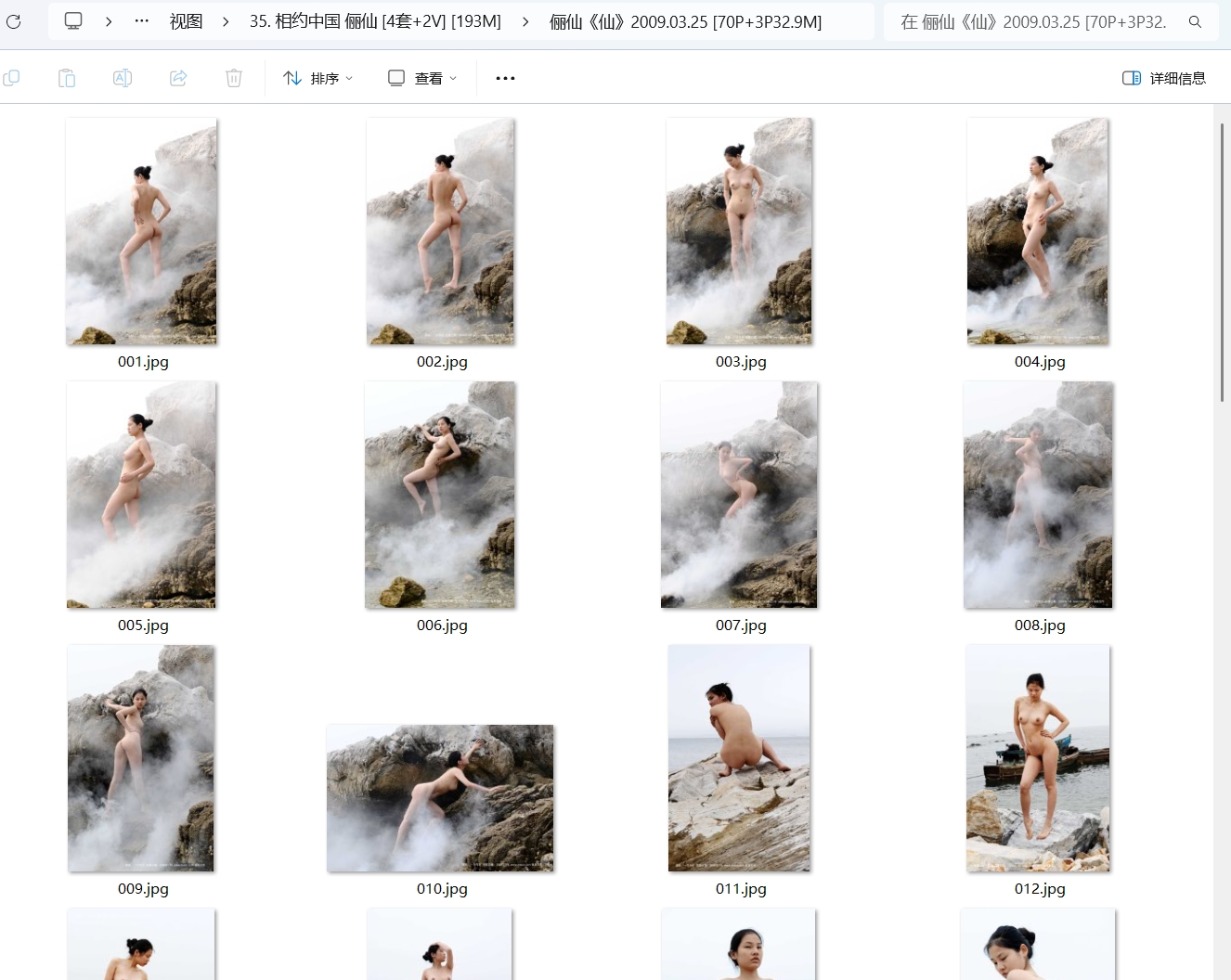Click the This PC monitor icon in breadcrumb
Image resolution: width=1231 pixels, height=980 pixels.
point(73,20)
